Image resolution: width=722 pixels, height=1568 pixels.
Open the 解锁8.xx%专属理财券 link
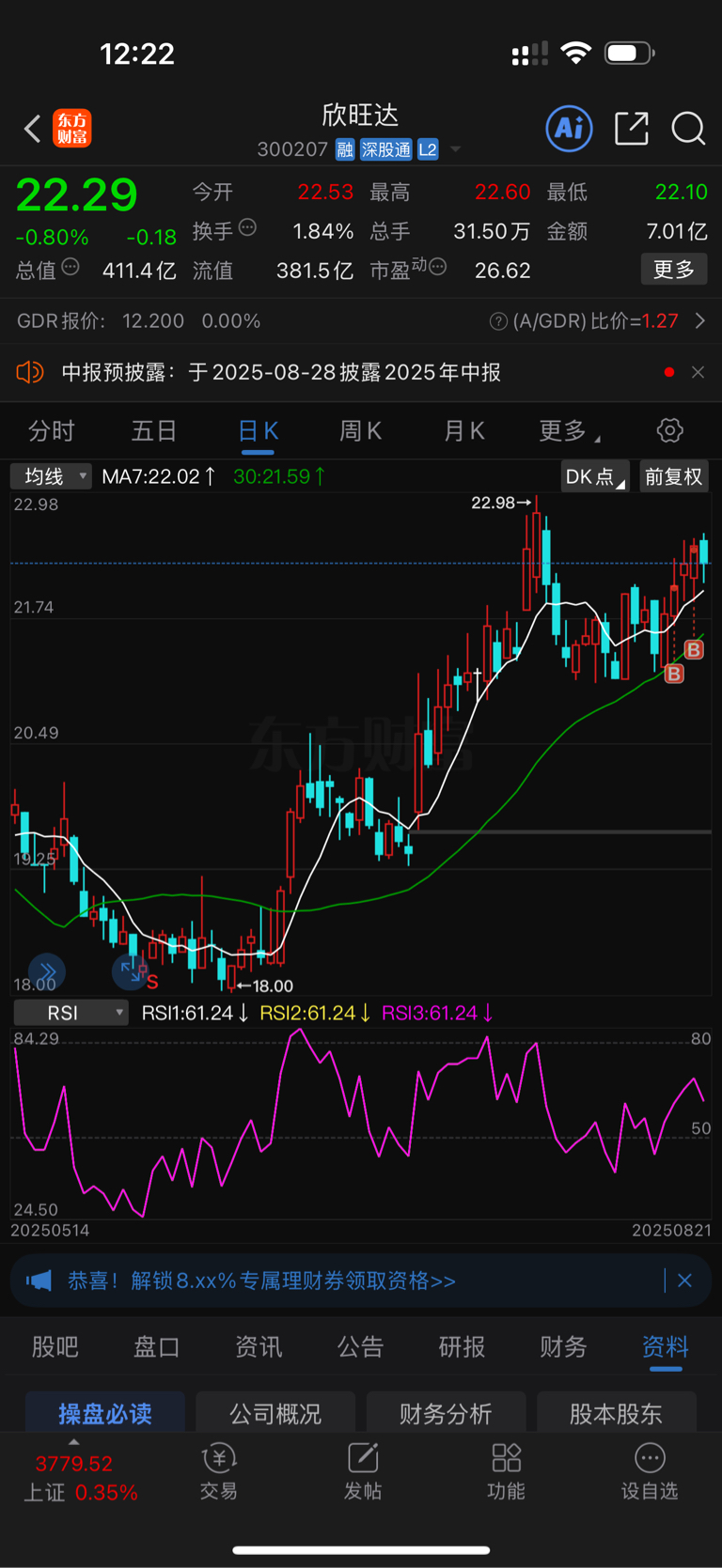click(261, 1281)
